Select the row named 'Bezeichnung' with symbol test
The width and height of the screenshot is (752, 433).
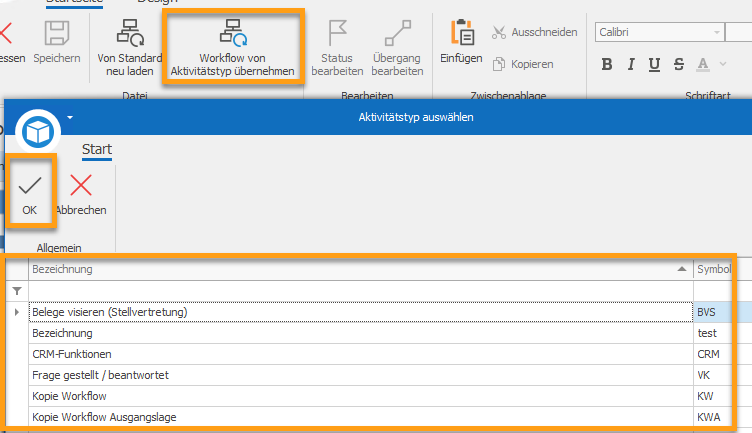tap(361, 333)
